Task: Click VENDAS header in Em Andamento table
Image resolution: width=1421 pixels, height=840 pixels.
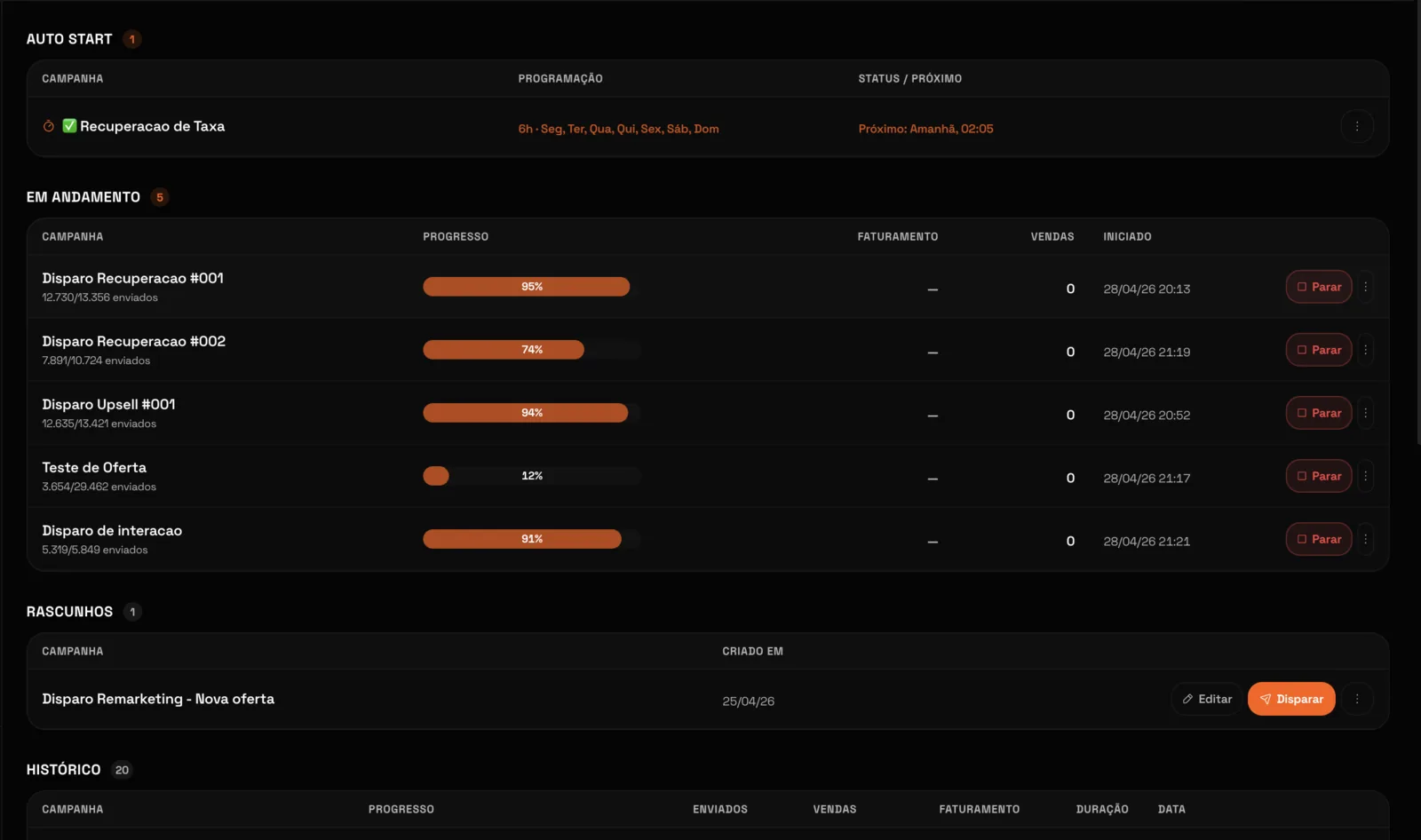Action: pos(1052,236)
